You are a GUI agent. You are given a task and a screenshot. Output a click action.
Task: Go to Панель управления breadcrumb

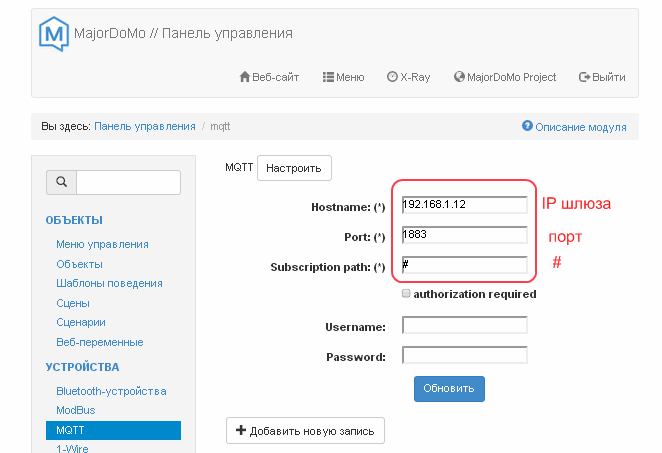(x=145, y=127)
